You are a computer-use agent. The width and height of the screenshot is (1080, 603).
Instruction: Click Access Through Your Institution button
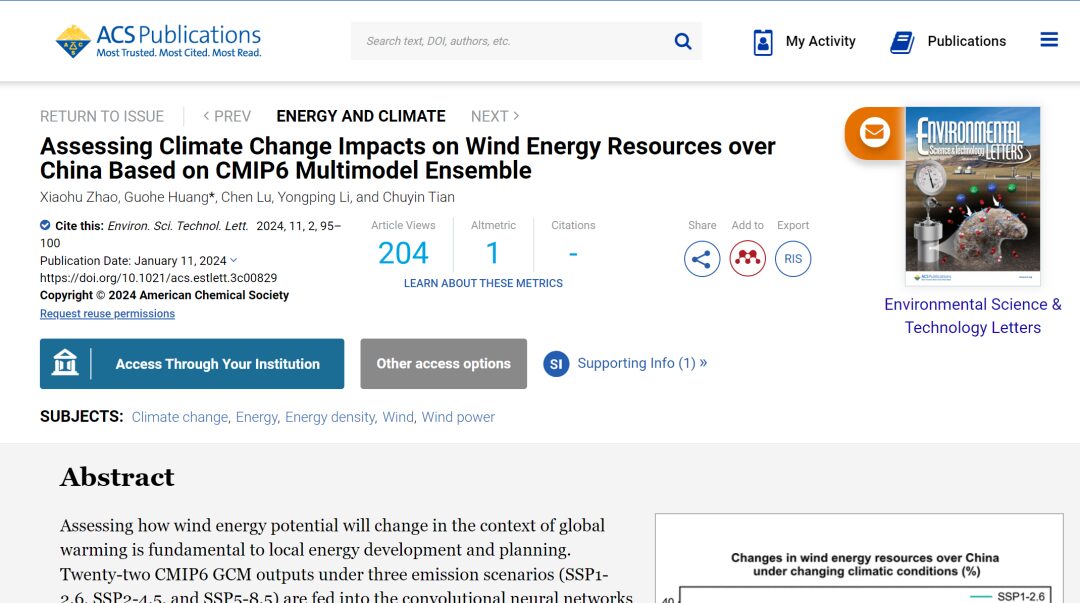point(192,364)
